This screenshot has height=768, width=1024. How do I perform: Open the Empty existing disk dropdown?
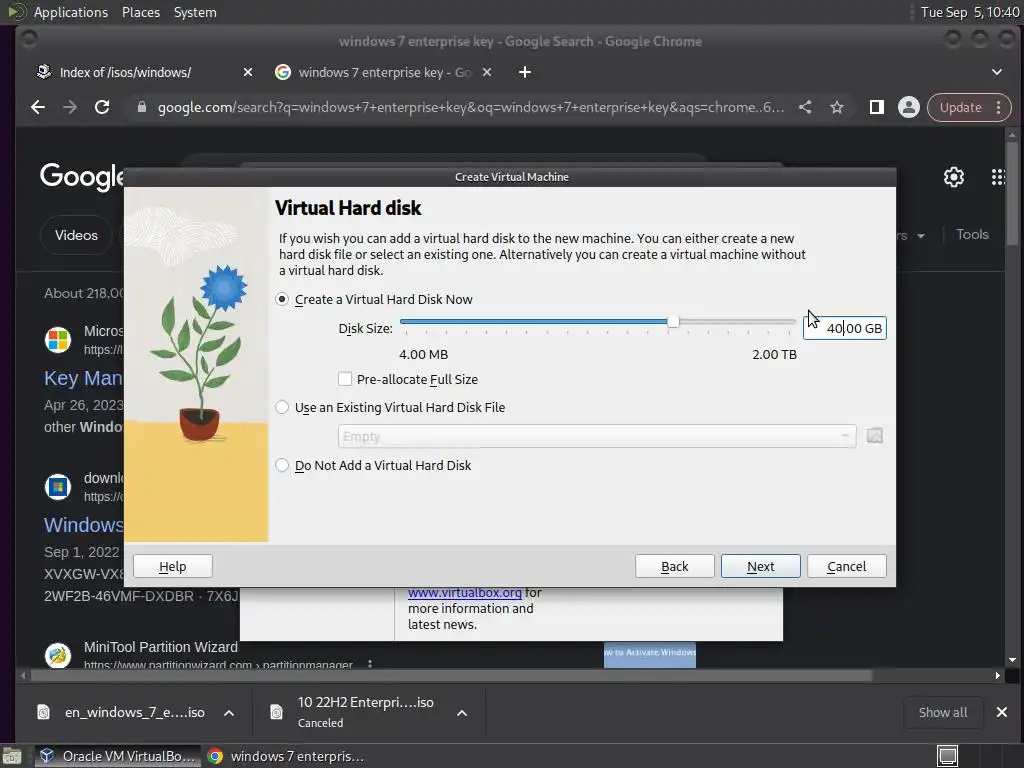coord(597,436)
